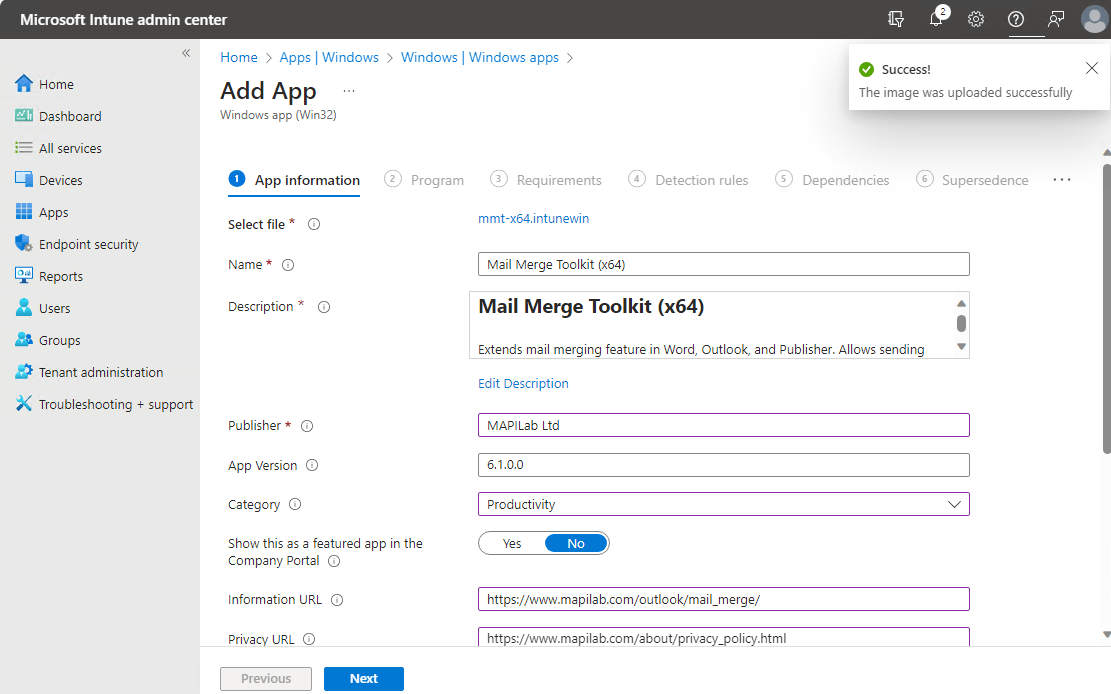Open more options next to Add App
Viewport: 1111px width, 694px height.
click(x=349, y=91)
